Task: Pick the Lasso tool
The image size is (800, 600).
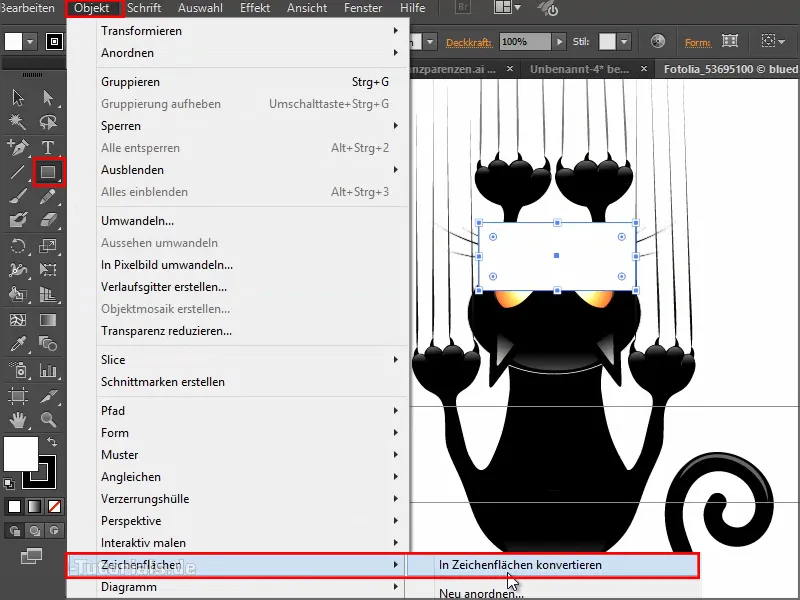Action: point(48,122)
